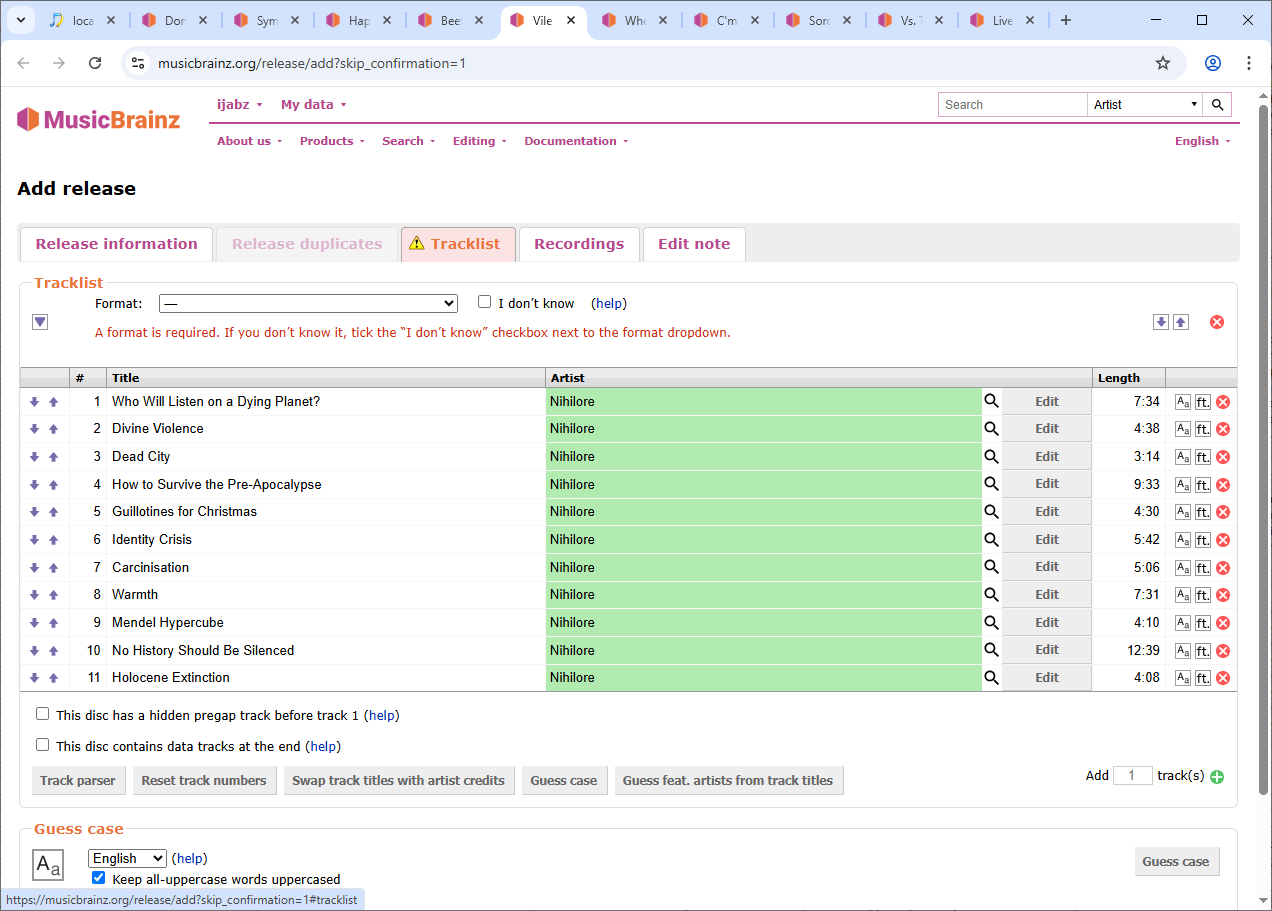Move 'Warmth' track down
This screenshot has width=1272, height=911.
click(x=34, y=595)
